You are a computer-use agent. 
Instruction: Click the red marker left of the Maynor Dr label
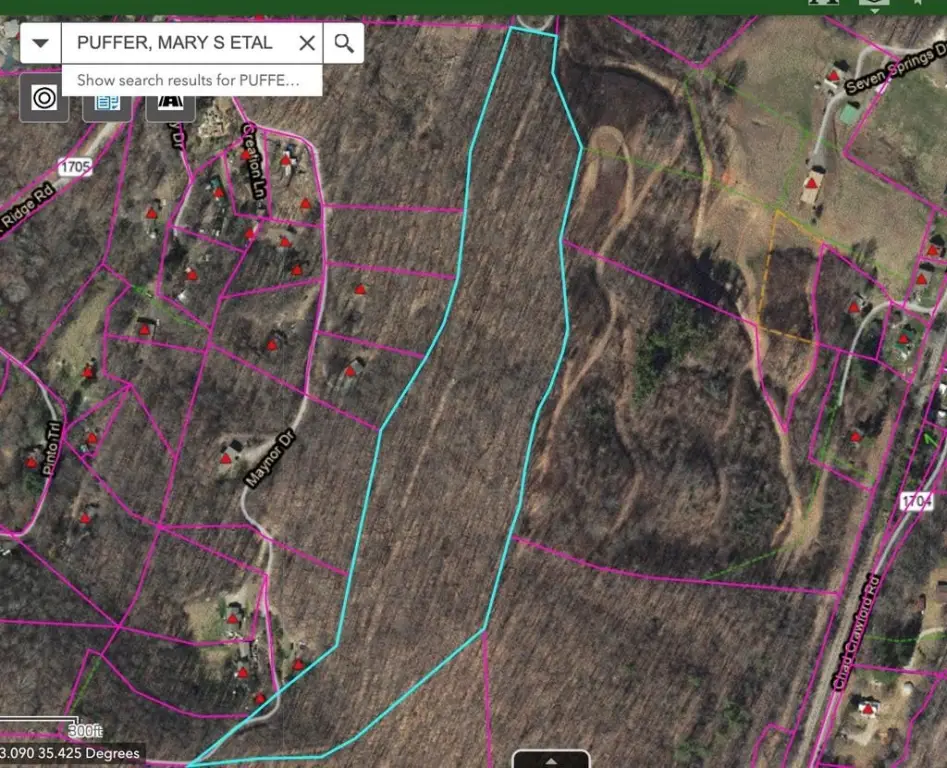227,458
